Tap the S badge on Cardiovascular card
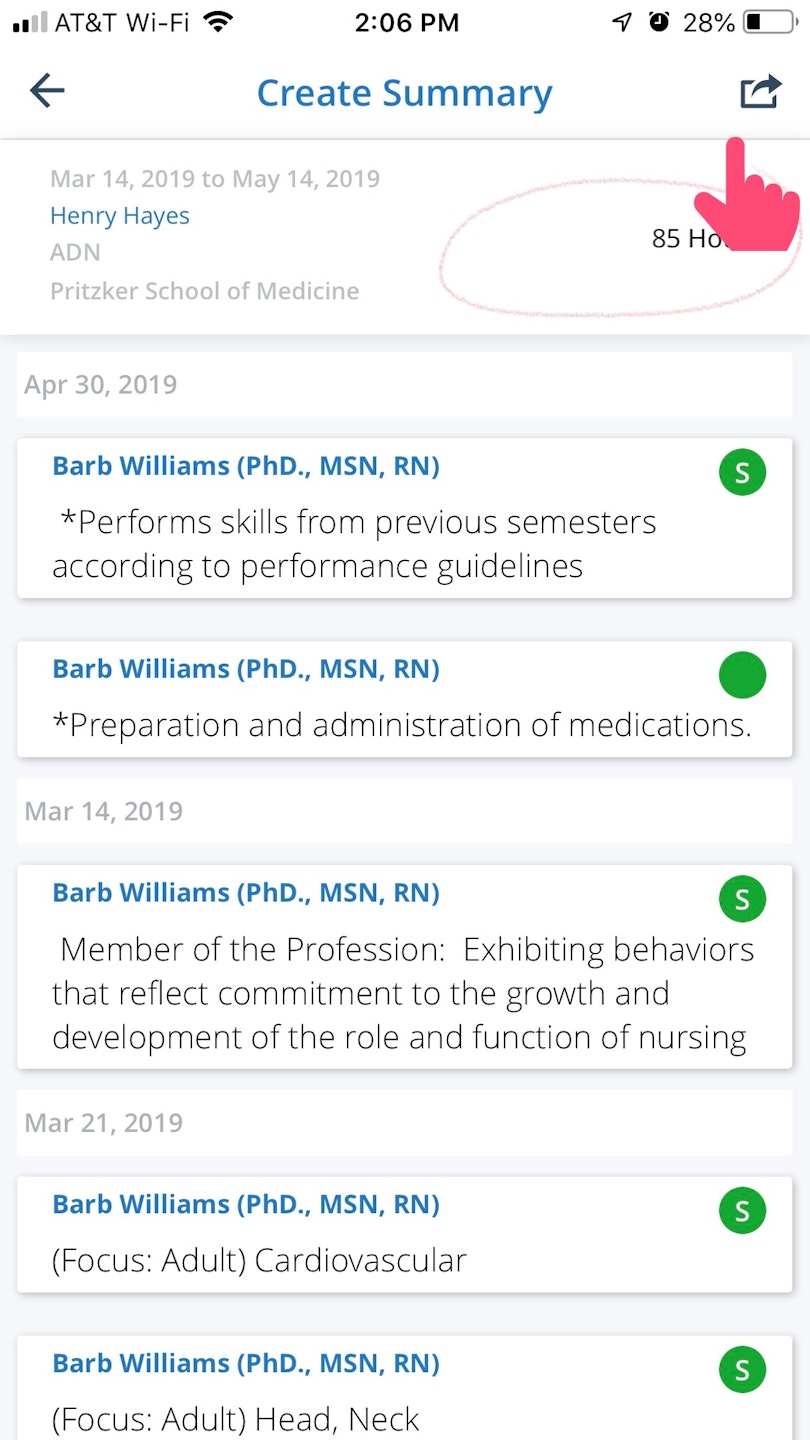The height and width of the screenshot is (1440, 810). click(x=742, y=1211)
